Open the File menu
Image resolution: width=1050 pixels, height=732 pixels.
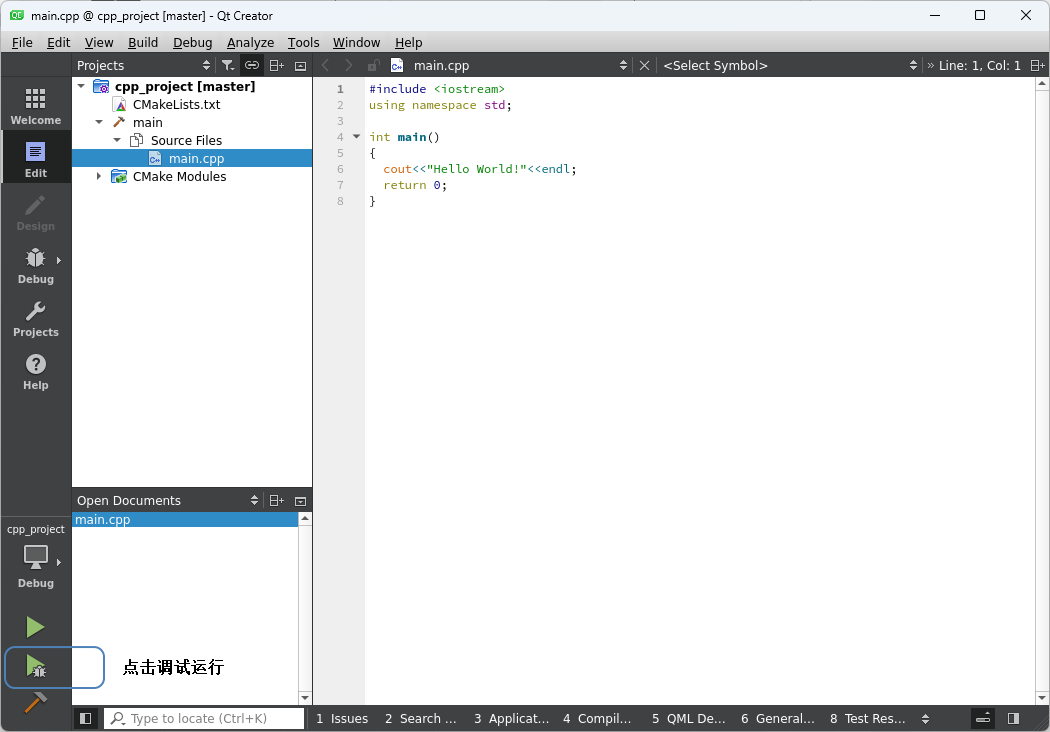click(x=22, y=42)
